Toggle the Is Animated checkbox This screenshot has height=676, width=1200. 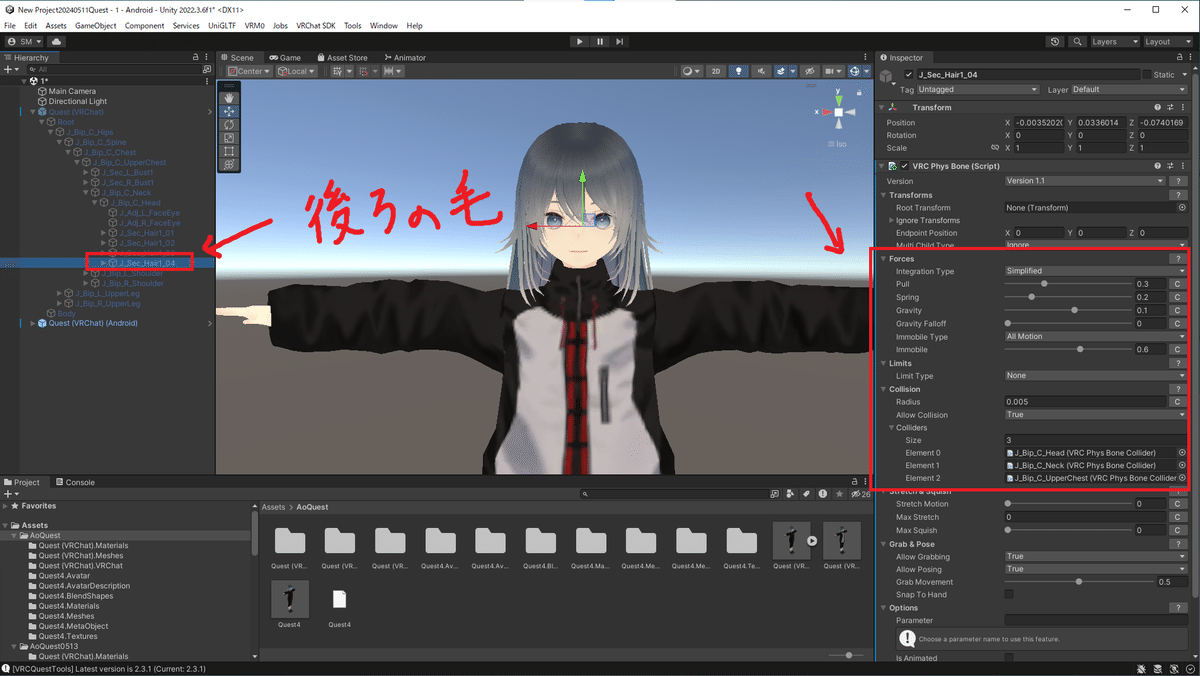pos(1009,657)
